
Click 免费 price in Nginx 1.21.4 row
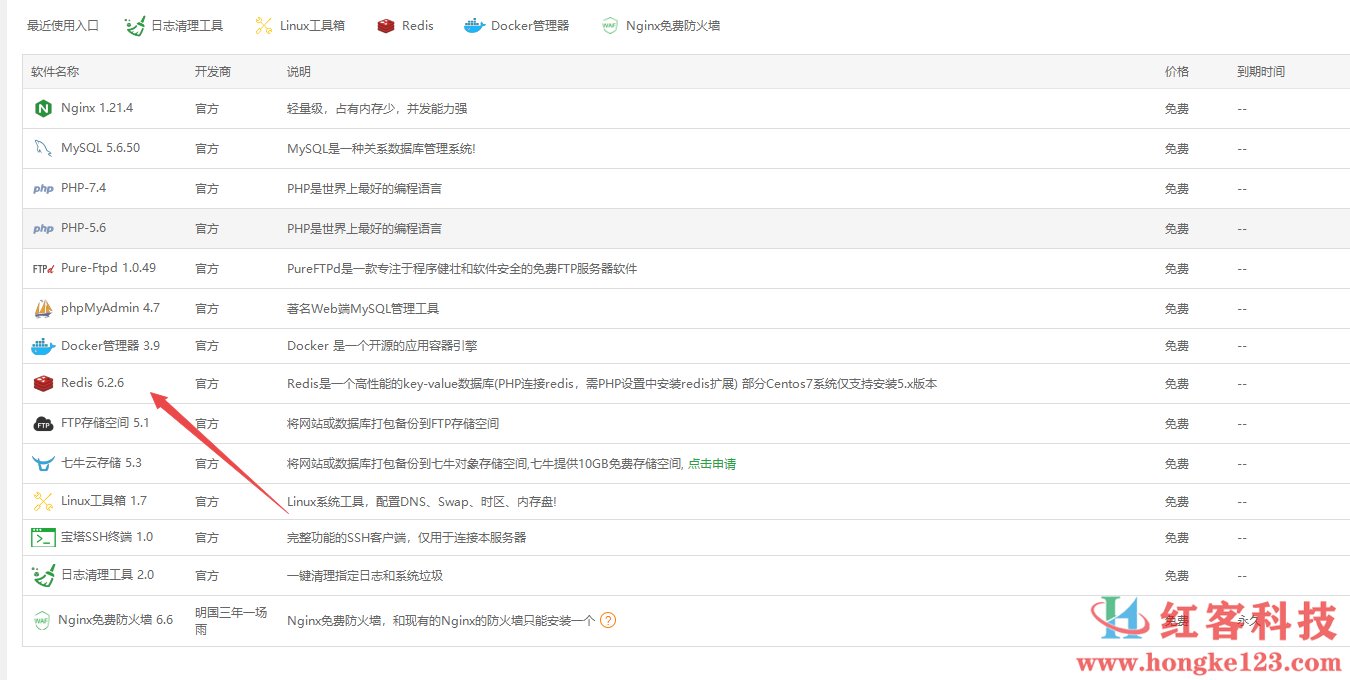(x=1177, y=108)
